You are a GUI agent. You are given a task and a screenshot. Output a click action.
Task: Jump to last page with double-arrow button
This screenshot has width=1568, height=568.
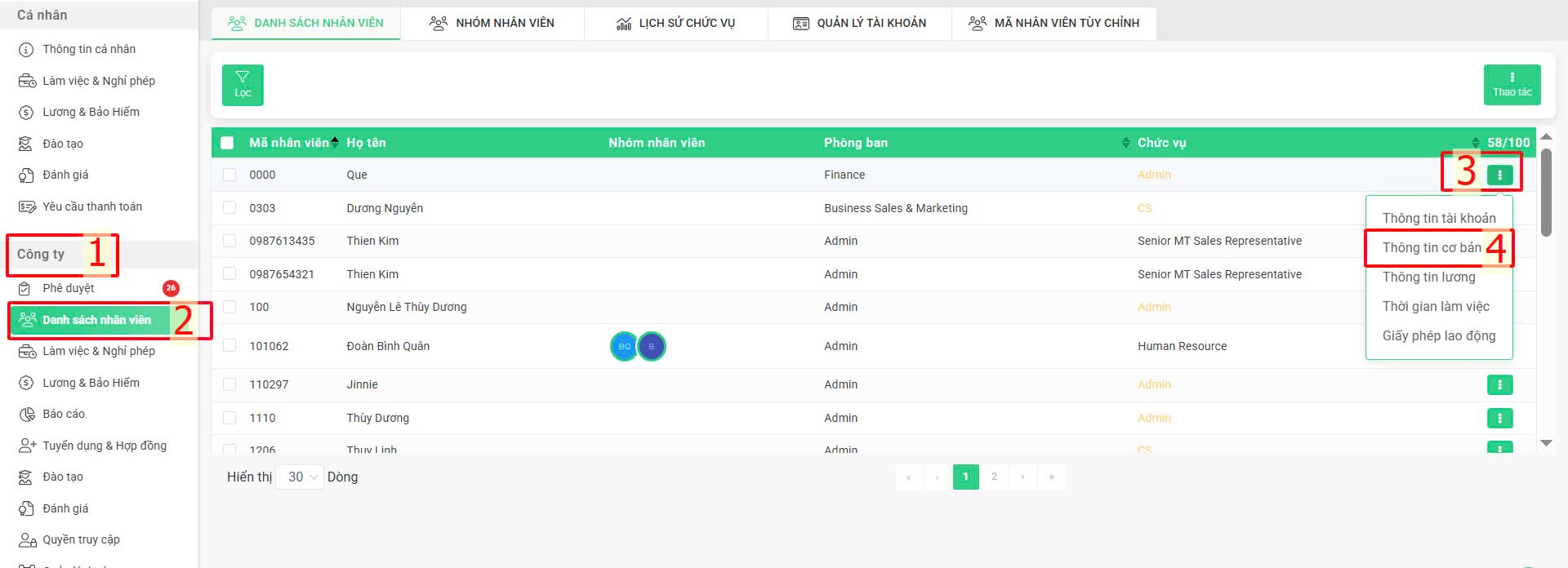tap(1051, 477)
